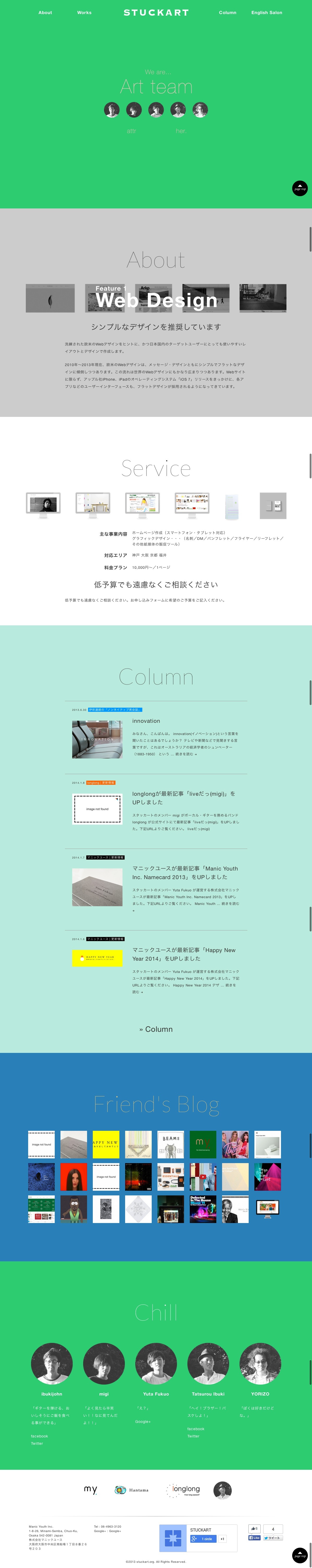This screenshot has height=1568, width=312.
Task: Click the Tweet button in the footer
Action: (272, 1538)
